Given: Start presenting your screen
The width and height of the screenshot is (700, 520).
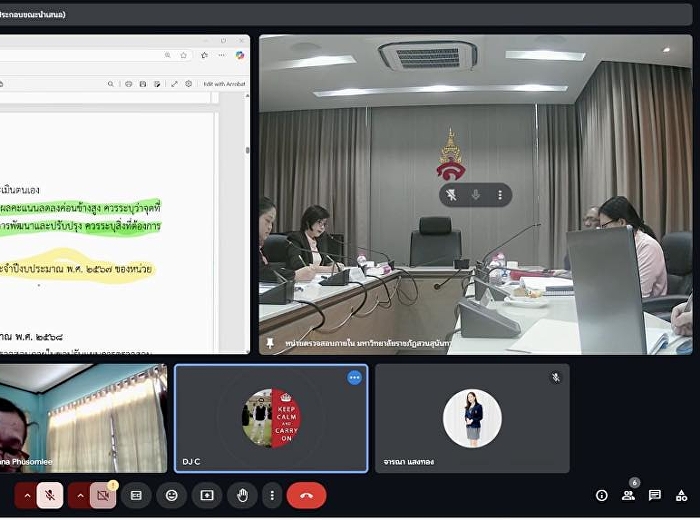Looking at the screenshot, I should (207, 495).
